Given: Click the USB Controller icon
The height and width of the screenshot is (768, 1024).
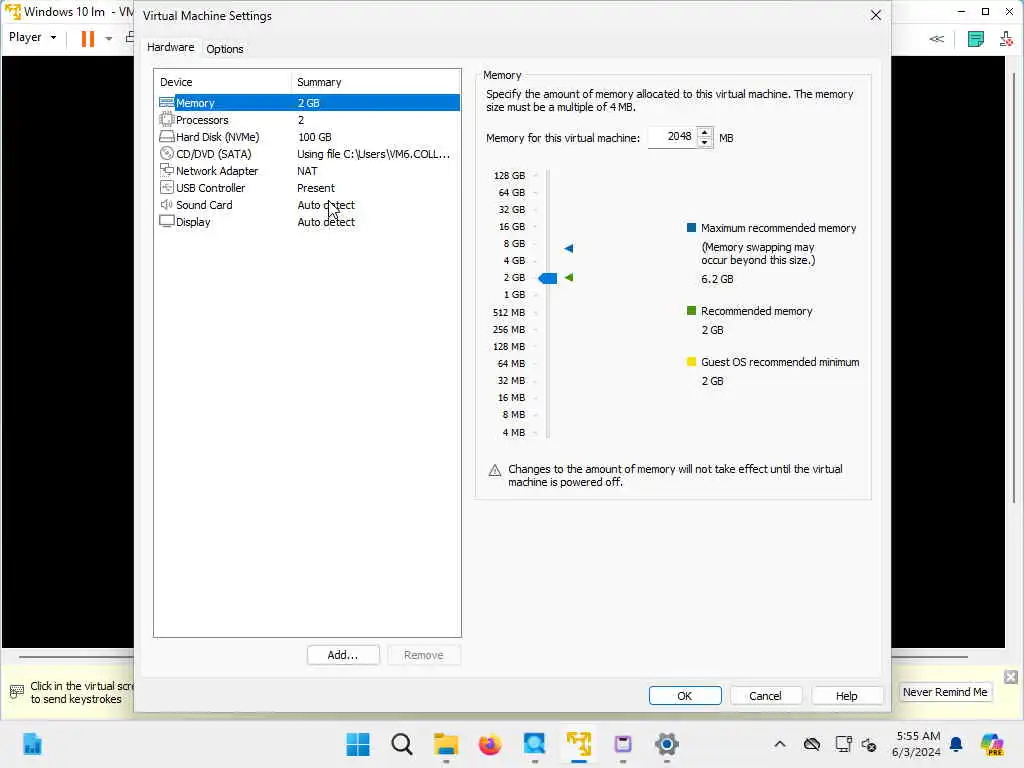Looking at the screenshot, I should pyautogui.click(x=167, y=187).
